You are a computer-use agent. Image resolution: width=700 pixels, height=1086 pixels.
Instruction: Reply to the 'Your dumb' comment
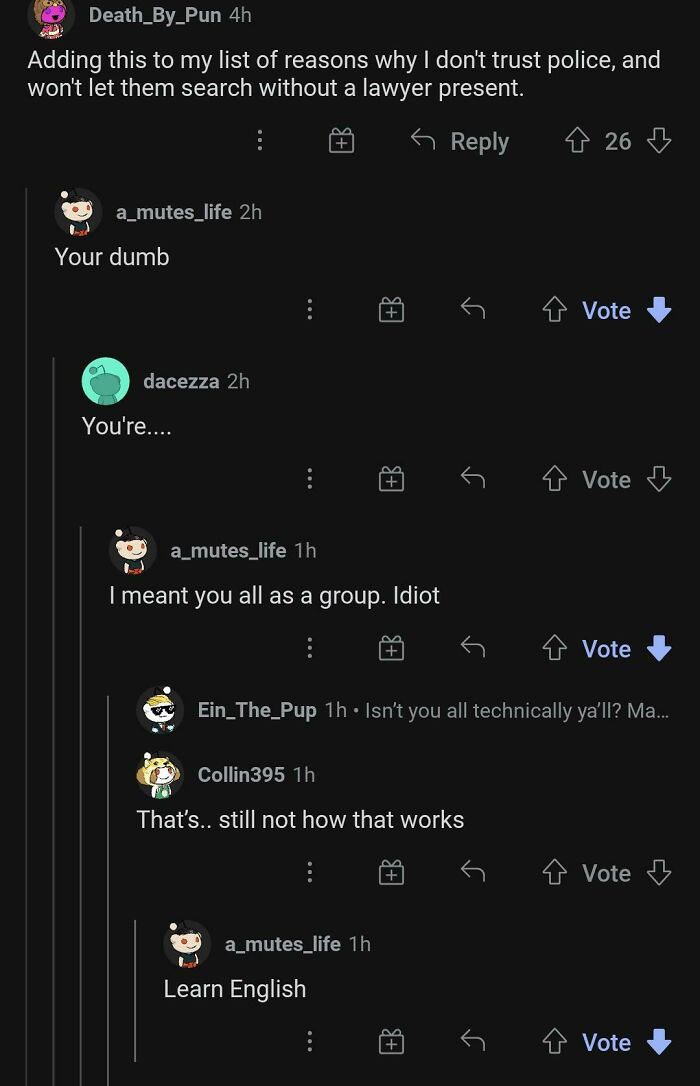(x=473, y=311)
